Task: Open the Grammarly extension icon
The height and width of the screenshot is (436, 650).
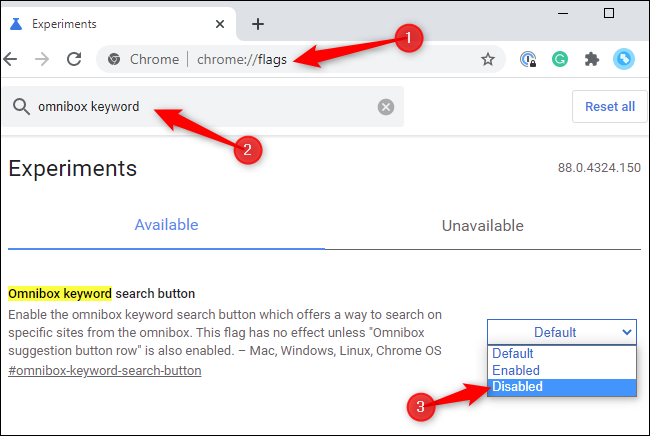Action: pyautogui.click(x=560, y=59)
